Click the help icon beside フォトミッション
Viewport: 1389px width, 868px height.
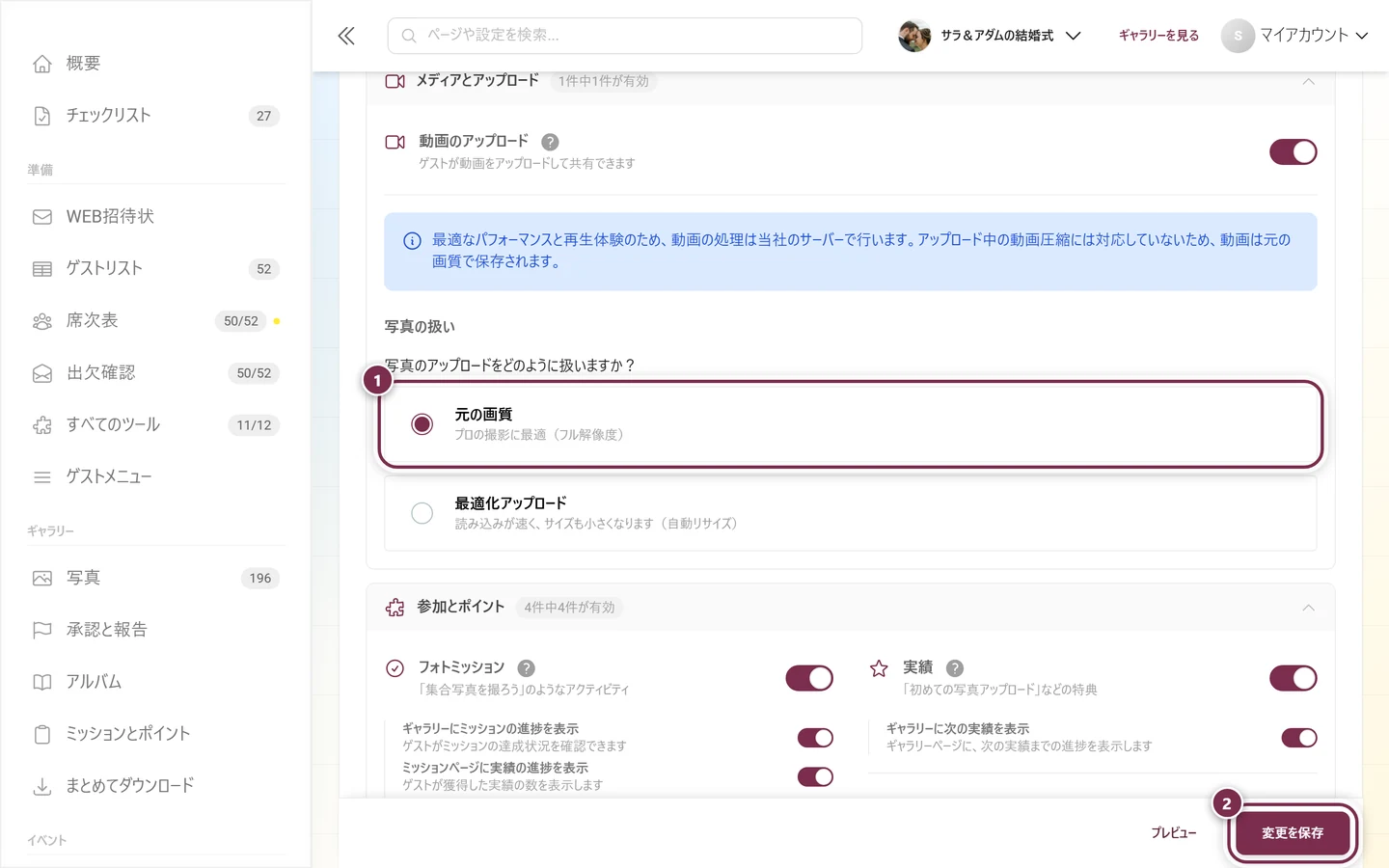pyautogui.click(x=526, y=668)
